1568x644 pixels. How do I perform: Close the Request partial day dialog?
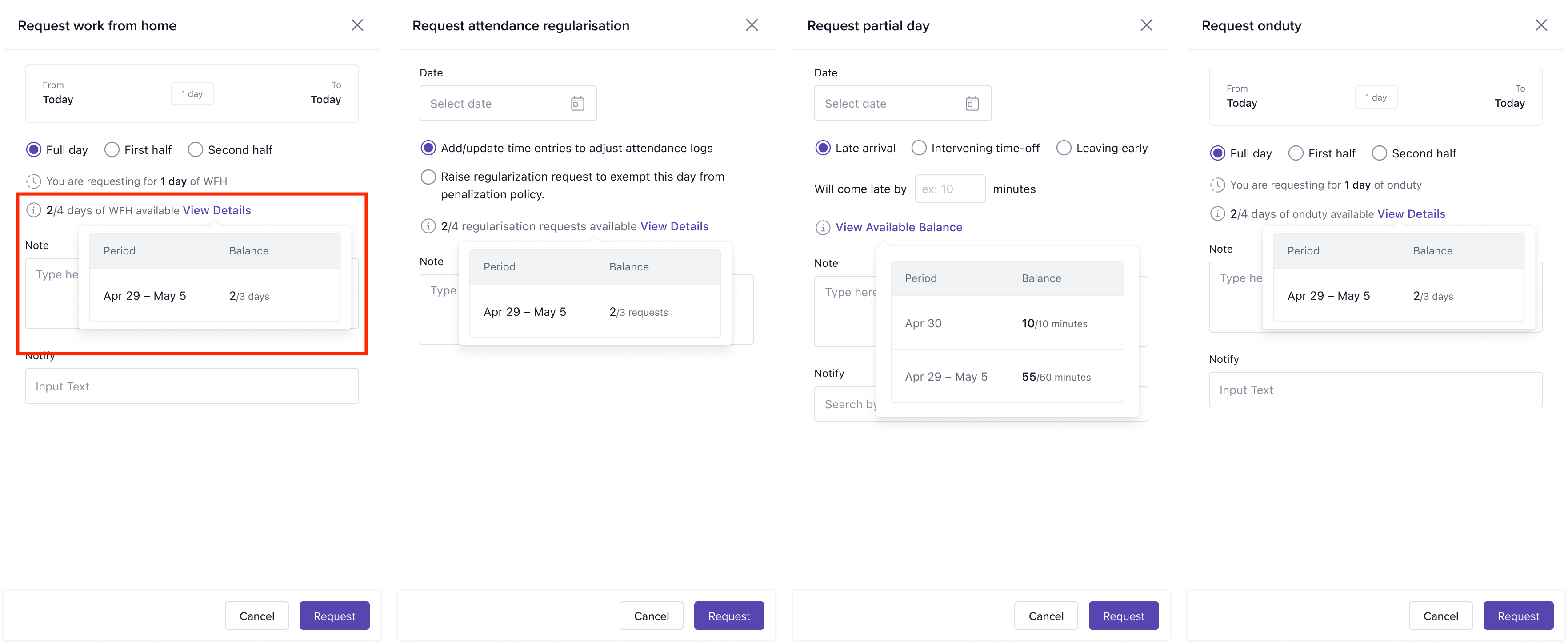click(x=1146, y=25)
